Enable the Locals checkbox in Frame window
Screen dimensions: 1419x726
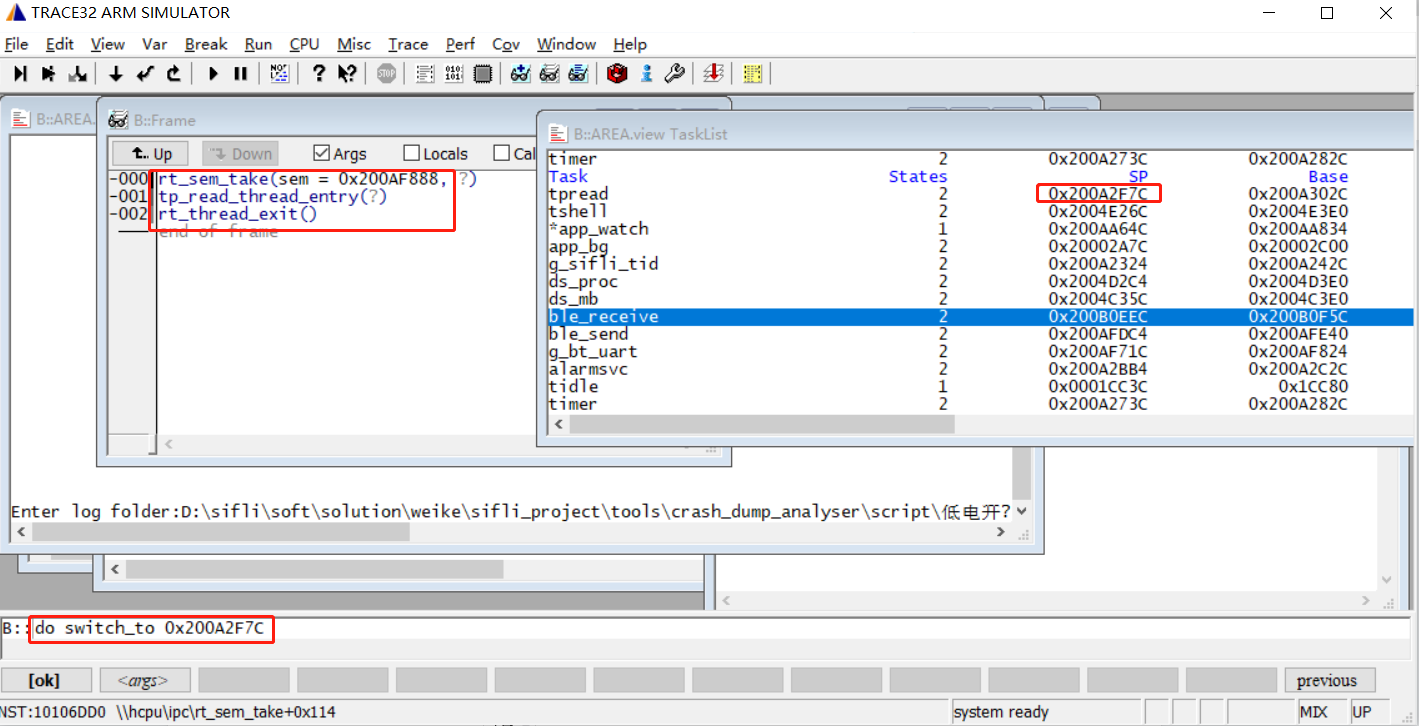(411, 153)
